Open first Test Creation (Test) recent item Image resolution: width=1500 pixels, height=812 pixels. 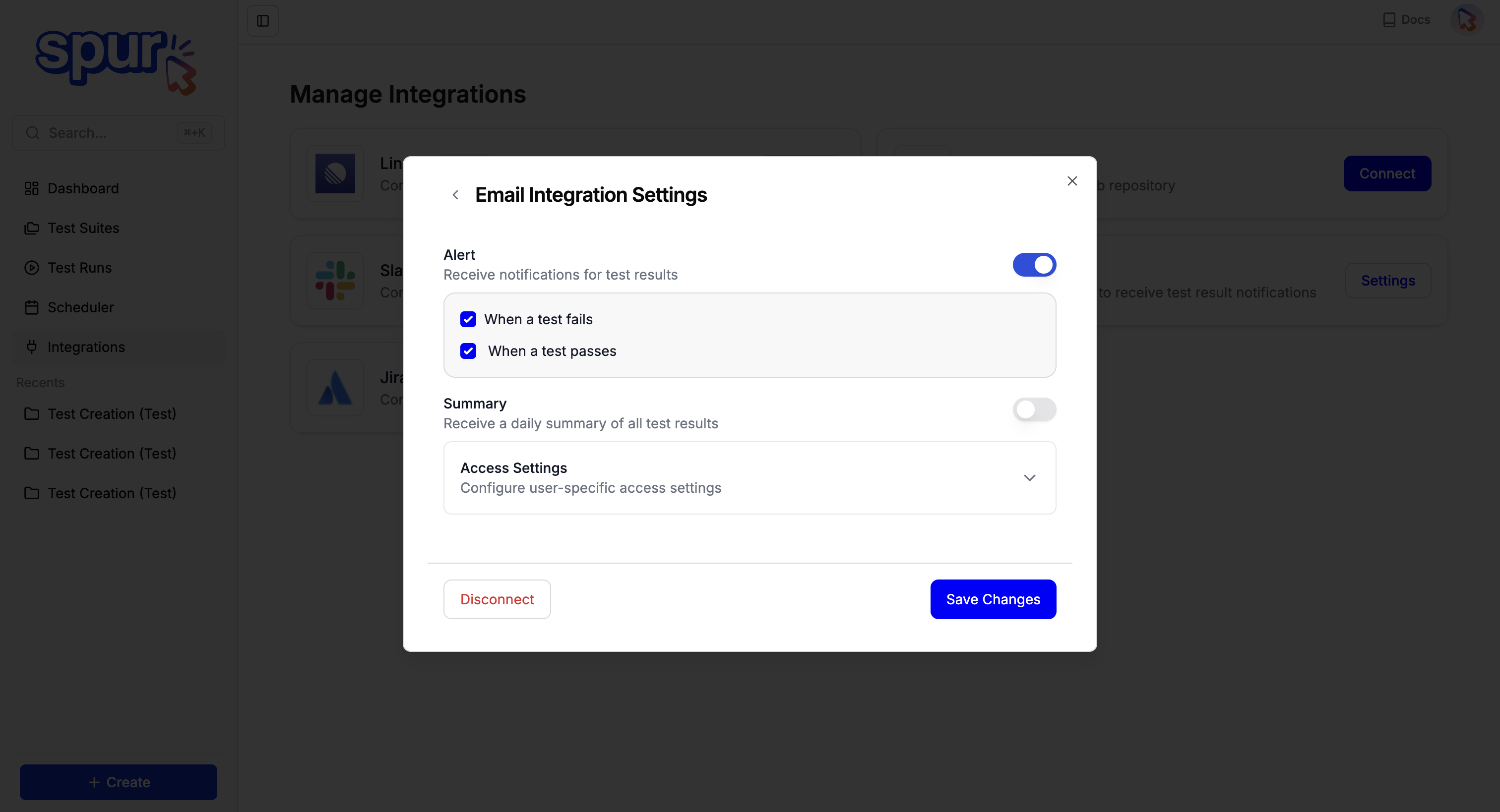[111, 414]
